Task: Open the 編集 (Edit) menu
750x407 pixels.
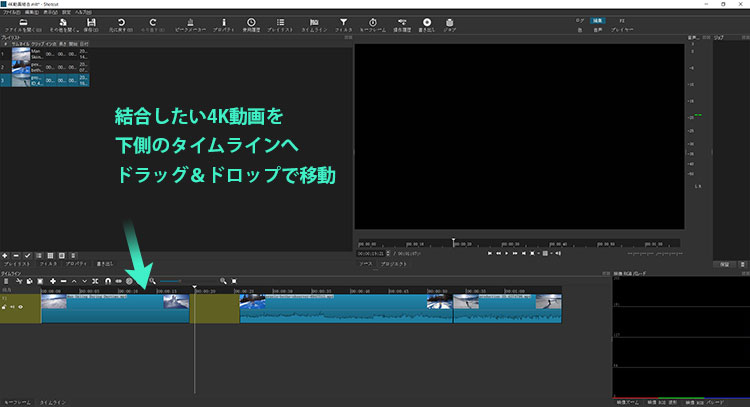Action: [32, 12]
